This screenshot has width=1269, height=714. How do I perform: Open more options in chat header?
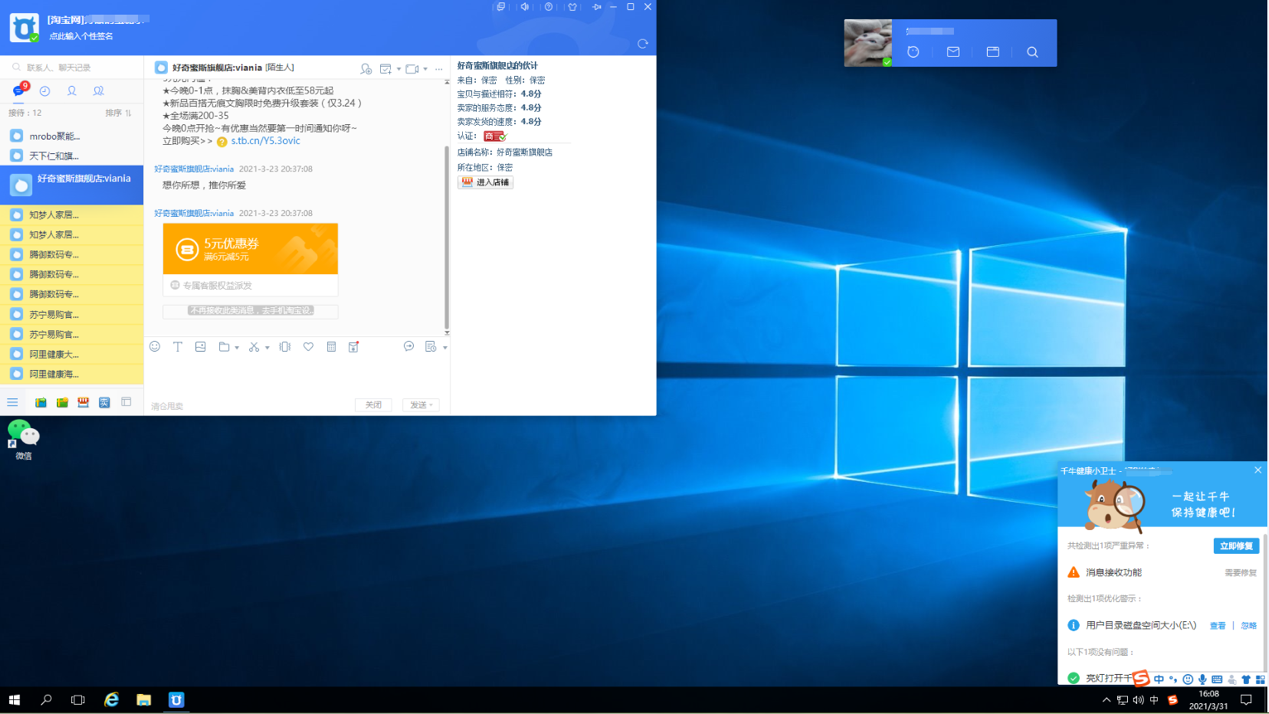pyautogui.click(x=438, y=69)
